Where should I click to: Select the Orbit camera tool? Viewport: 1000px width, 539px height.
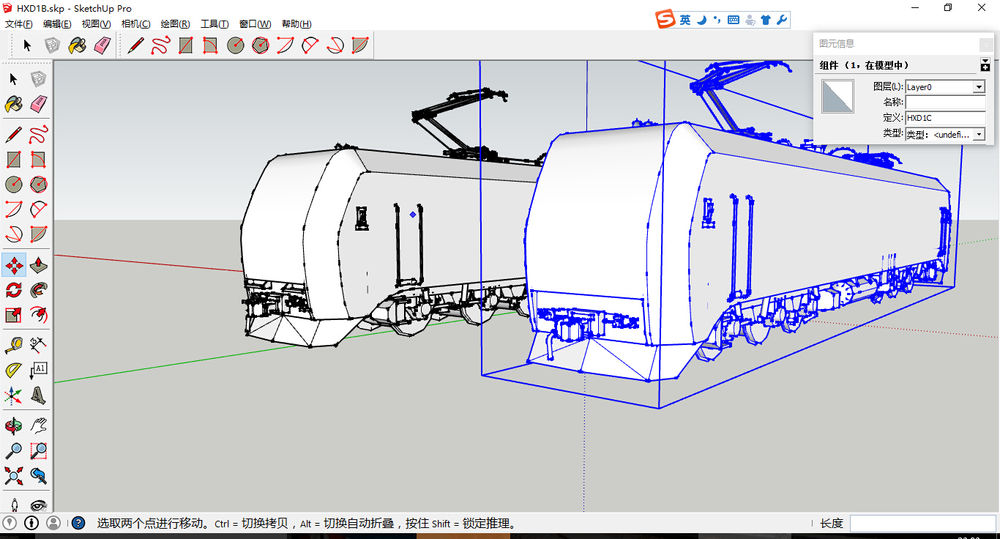pyautogui.click(x=14, y=424)
